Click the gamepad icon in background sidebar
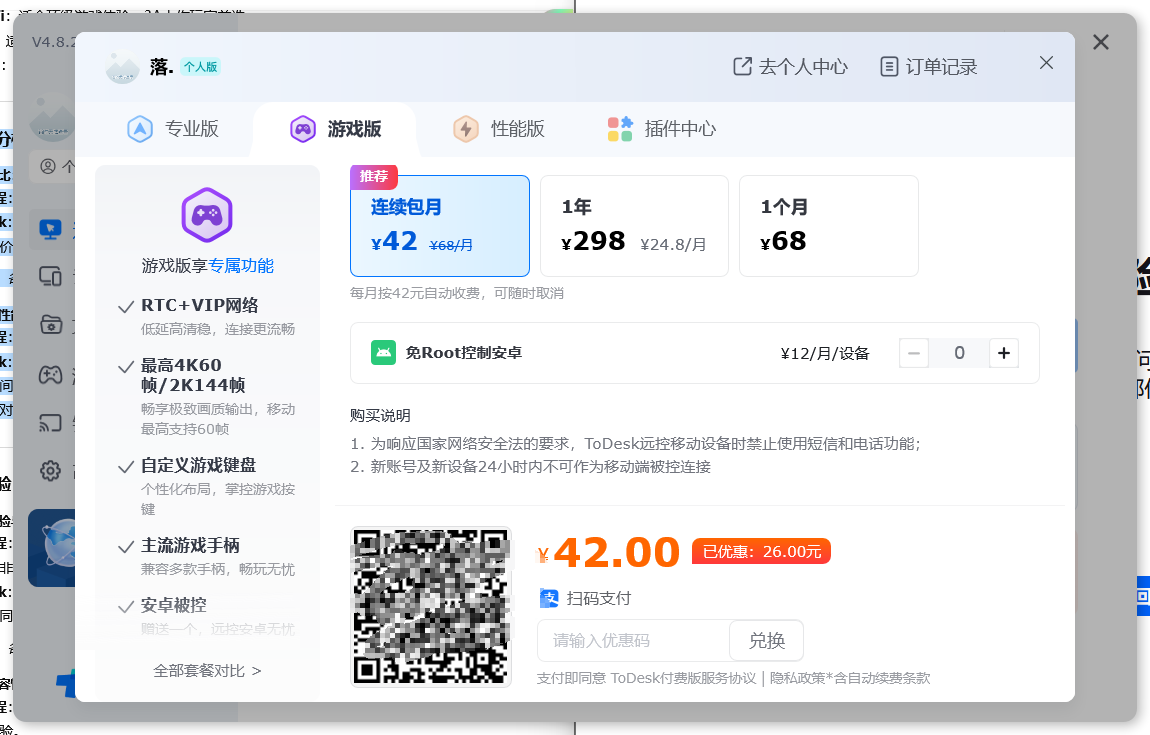The image size is (1150, 735). point(51,376)
